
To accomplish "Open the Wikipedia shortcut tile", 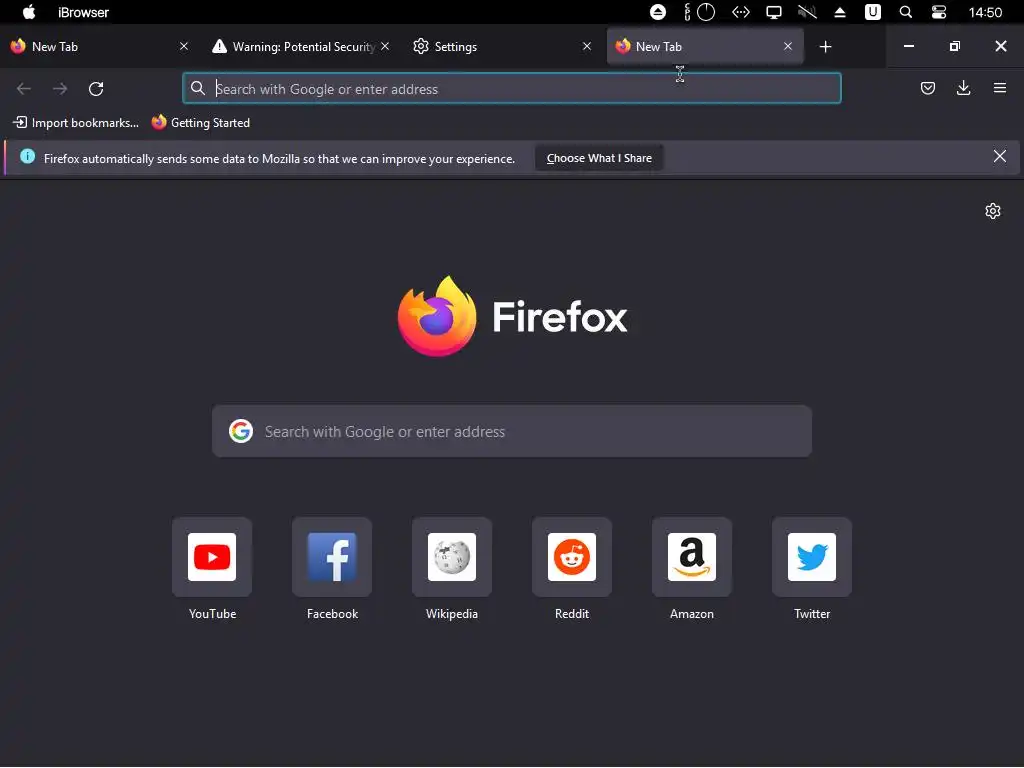I will coord(452,557).
